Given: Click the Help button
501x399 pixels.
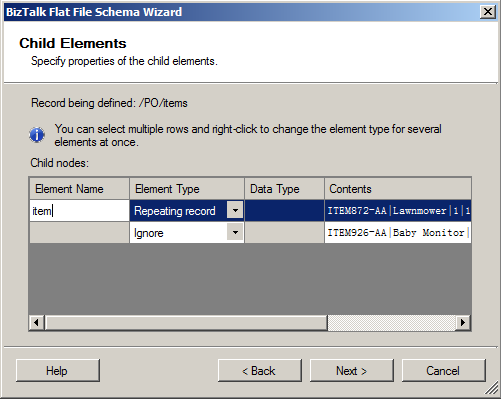Looking at the screenshot, I should click(x=58, y=371).
